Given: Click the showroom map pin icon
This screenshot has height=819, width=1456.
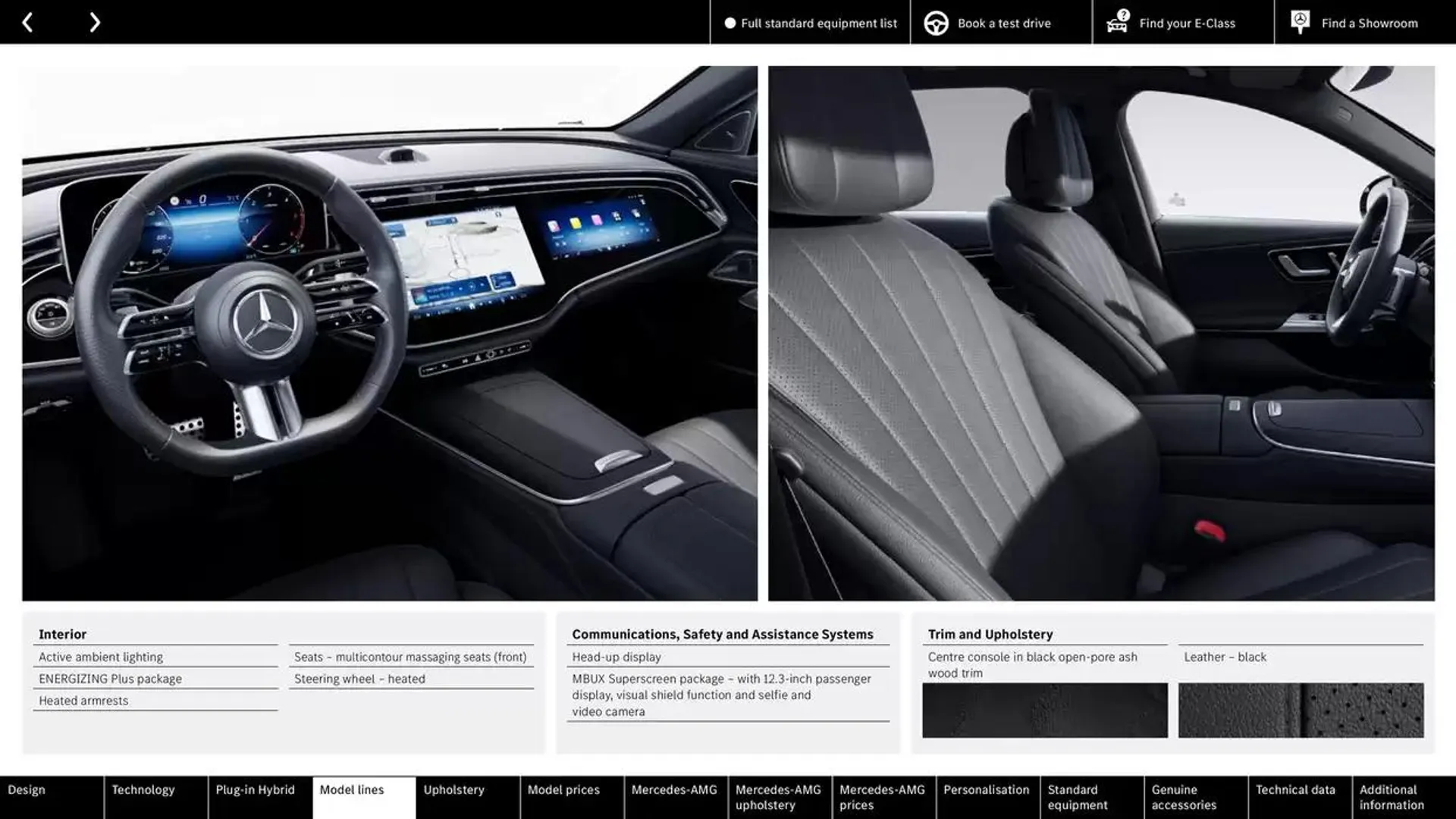Looking at the screenshot, I should point(1299,22).
